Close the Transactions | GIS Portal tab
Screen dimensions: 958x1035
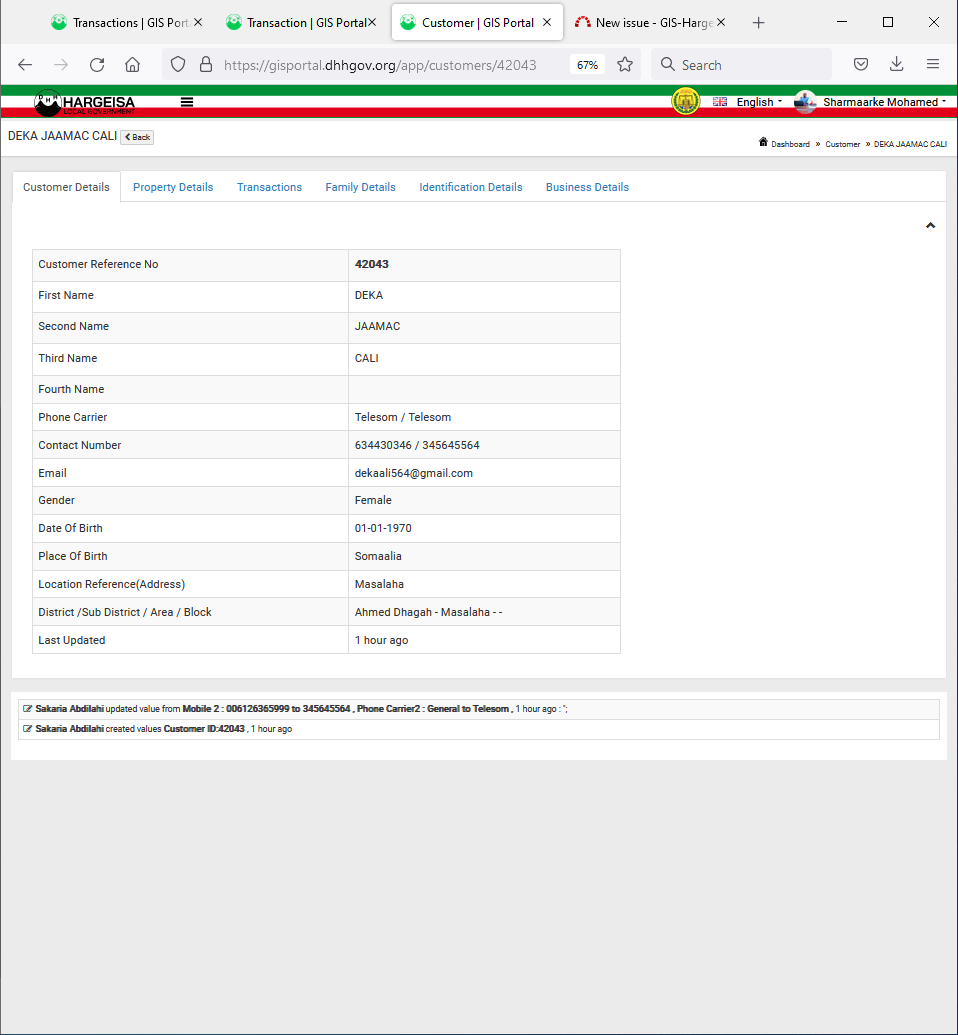point(198,22)
